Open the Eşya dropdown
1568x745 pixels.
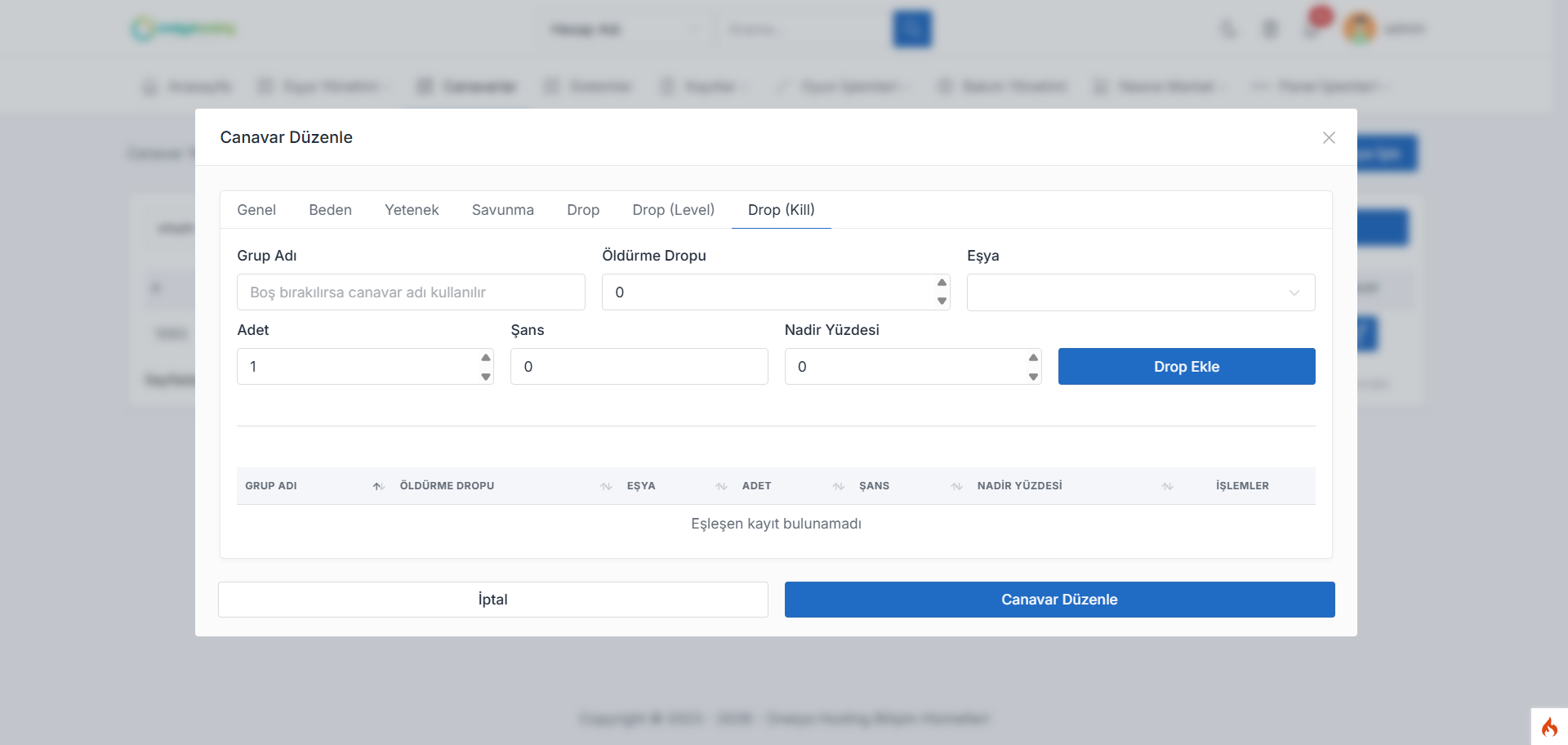coord(1141,292)
